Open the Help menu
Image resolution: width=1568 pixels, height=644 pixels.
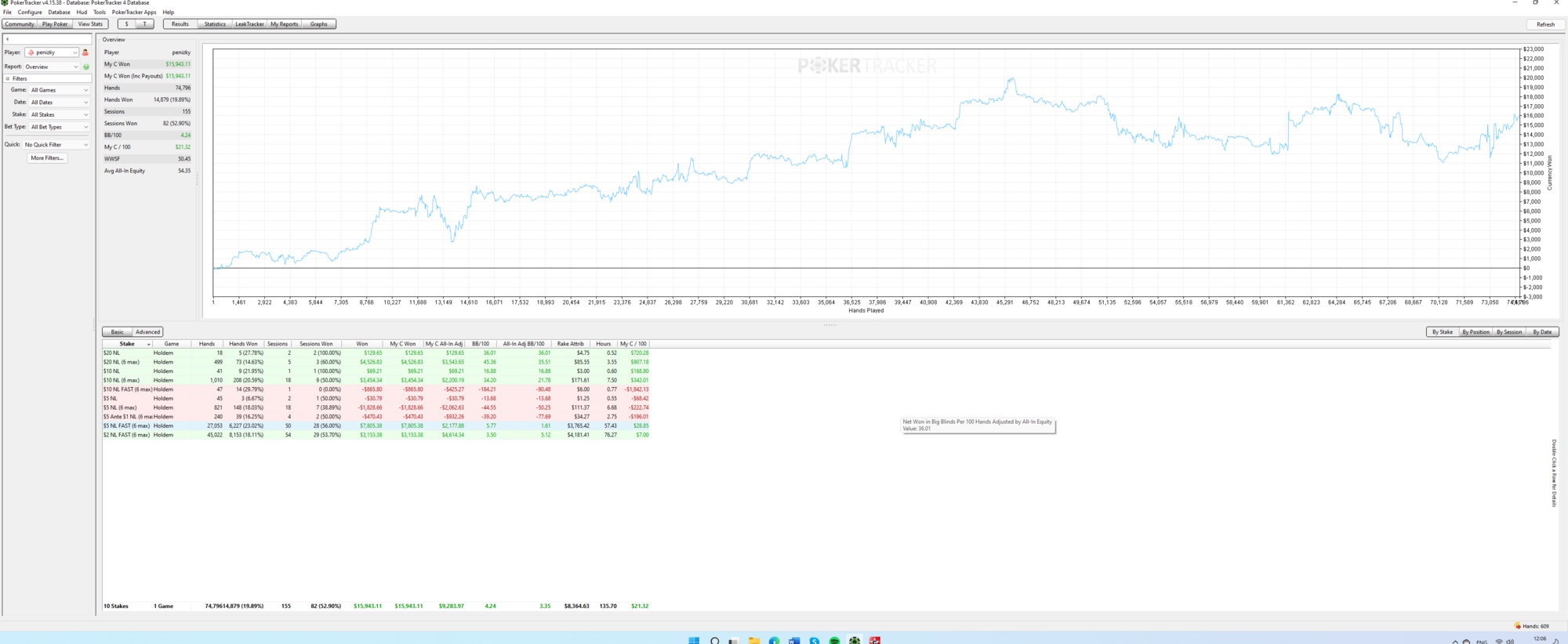pos(168,13)
